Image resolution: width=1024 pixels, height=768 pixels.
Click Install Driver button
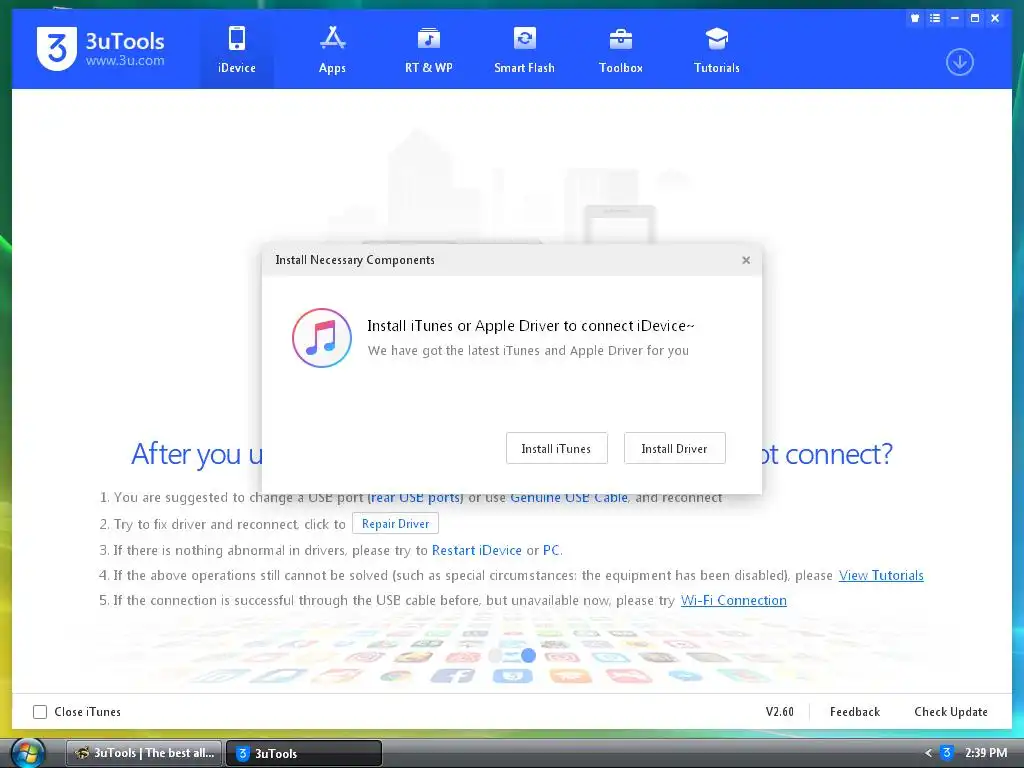point(674,449)
